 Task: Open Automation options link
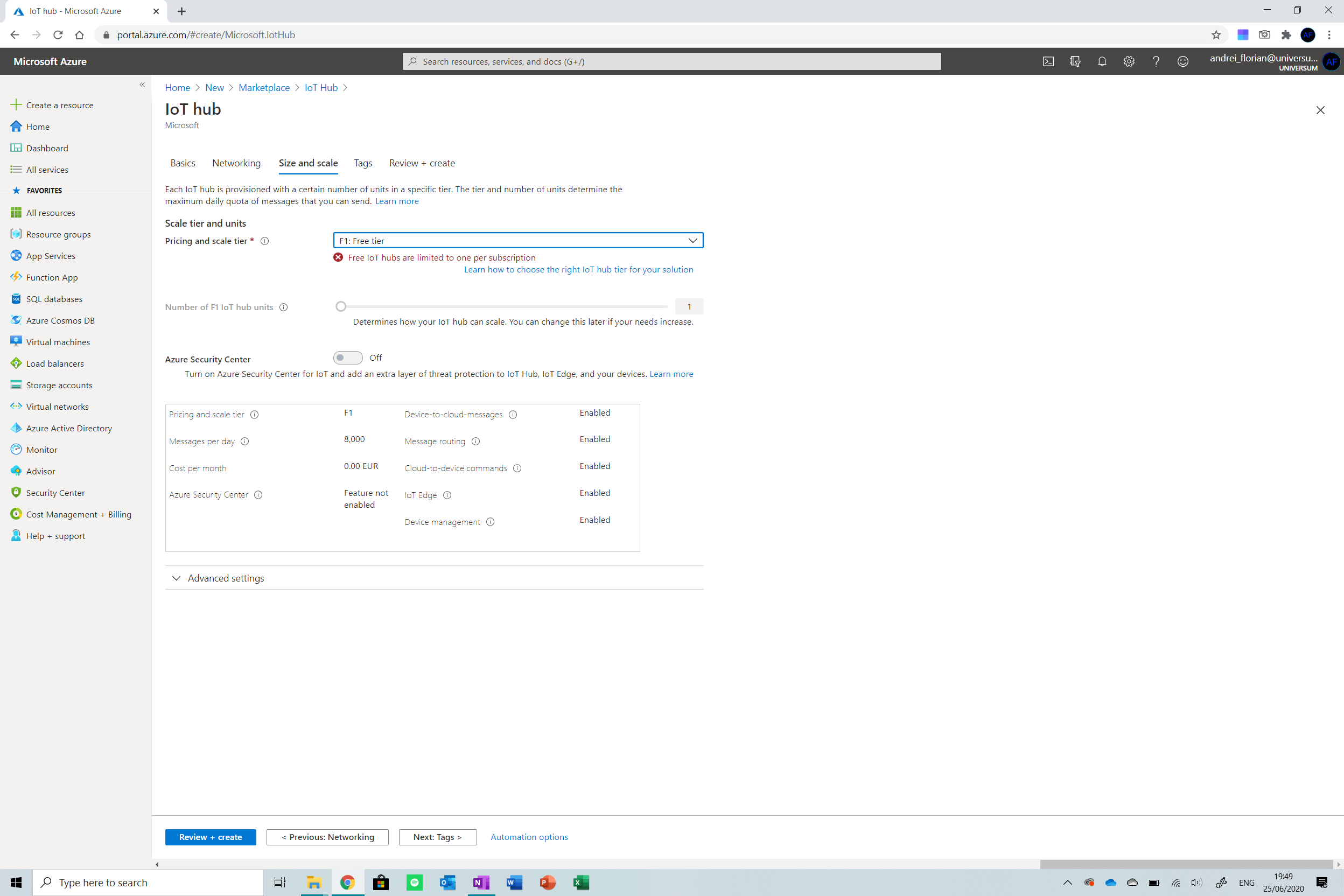(529, 837)
